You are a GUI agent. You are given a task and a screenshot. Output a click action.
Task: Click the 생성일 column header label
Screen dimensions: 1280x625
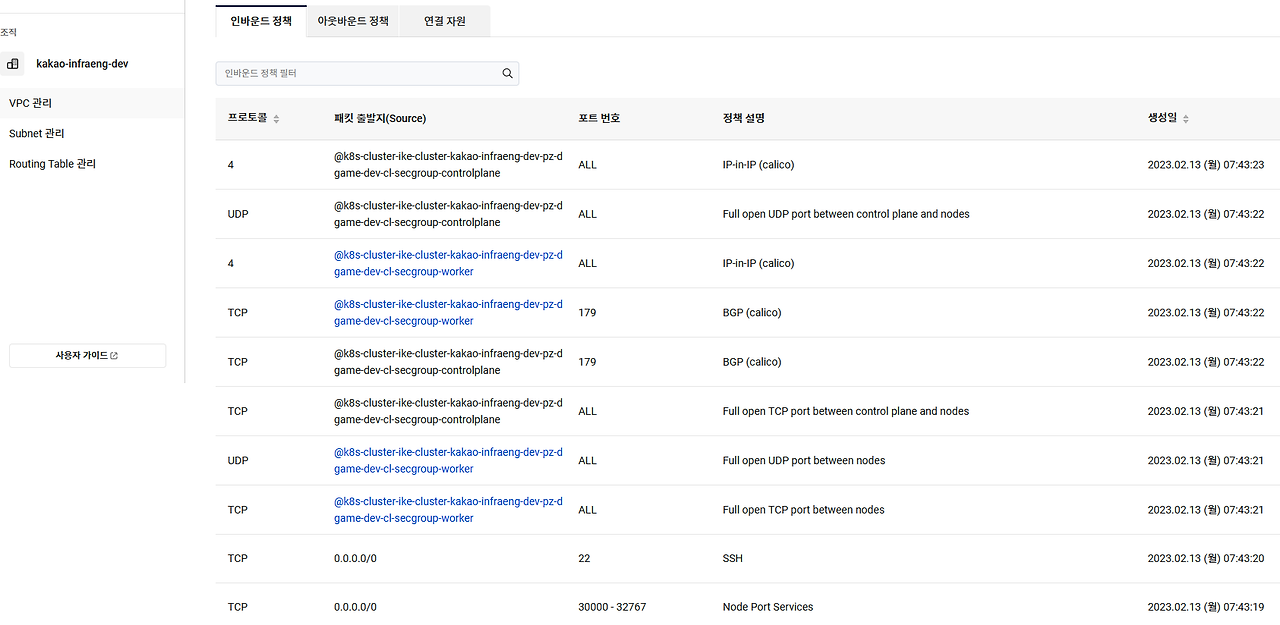pos(1162,118)
